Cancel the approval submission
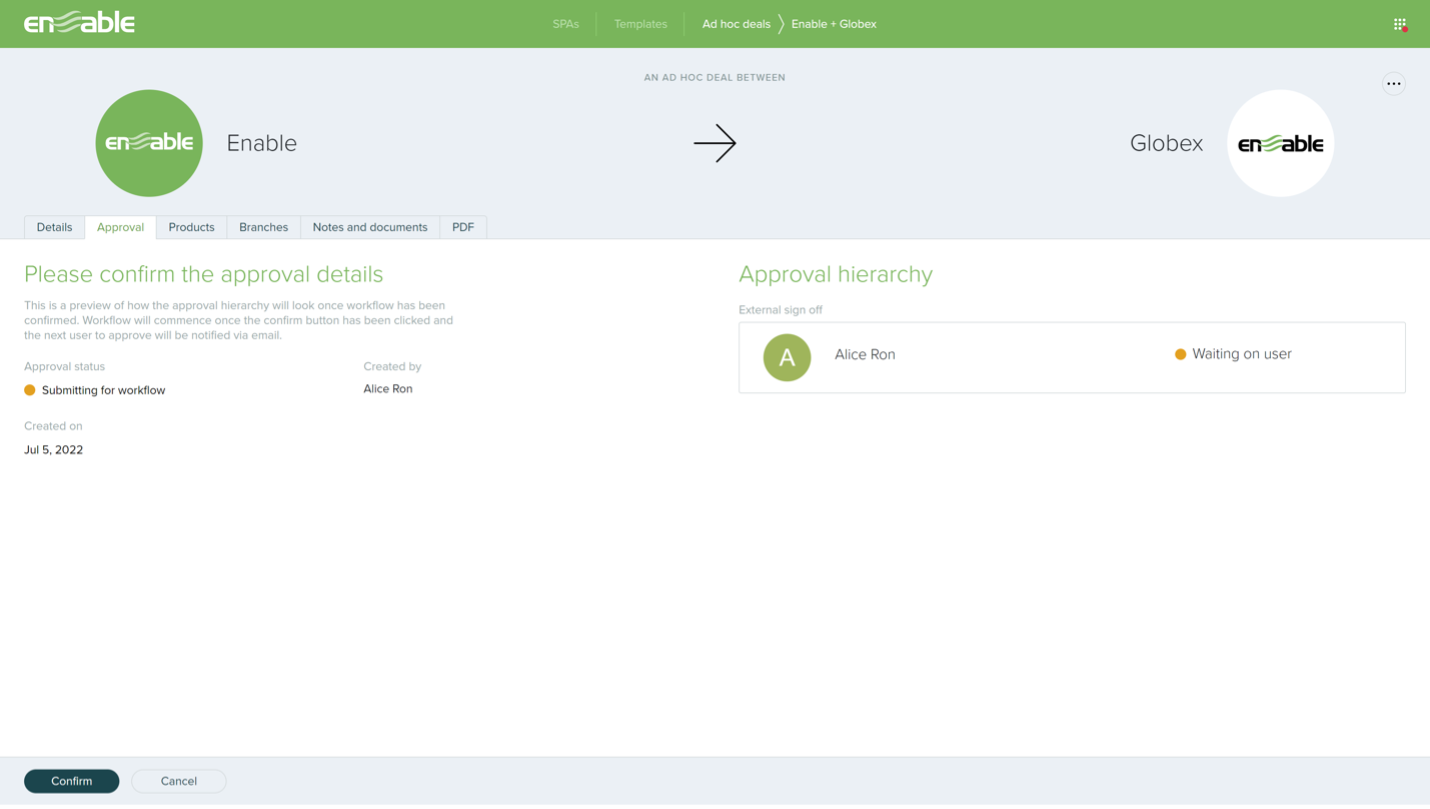 178,781
